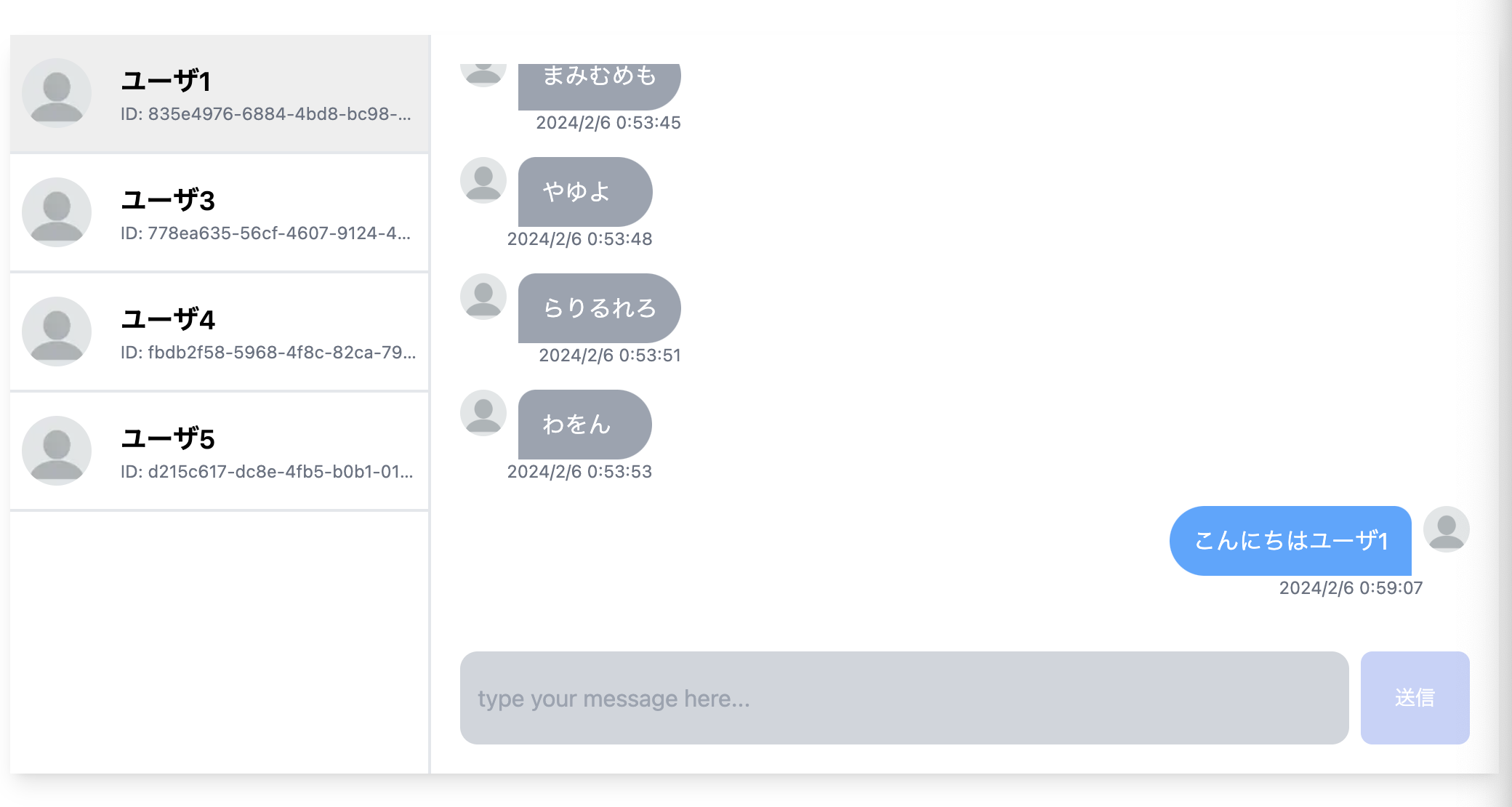
Task: Click the 0:59:07 message timestamp
Action: coord(1351,588)
